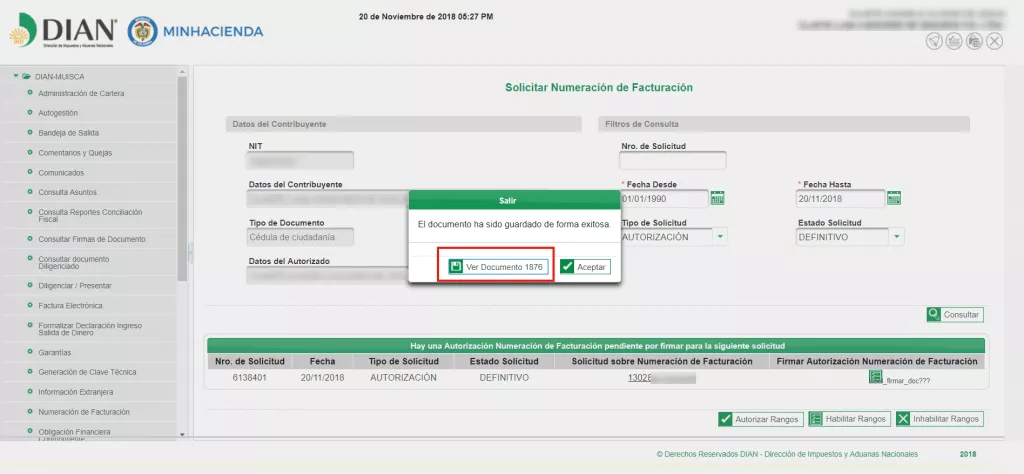Expand the Estado Solicitud dropdown
Screen dimensions: 1024x474
tap(896, 237)
